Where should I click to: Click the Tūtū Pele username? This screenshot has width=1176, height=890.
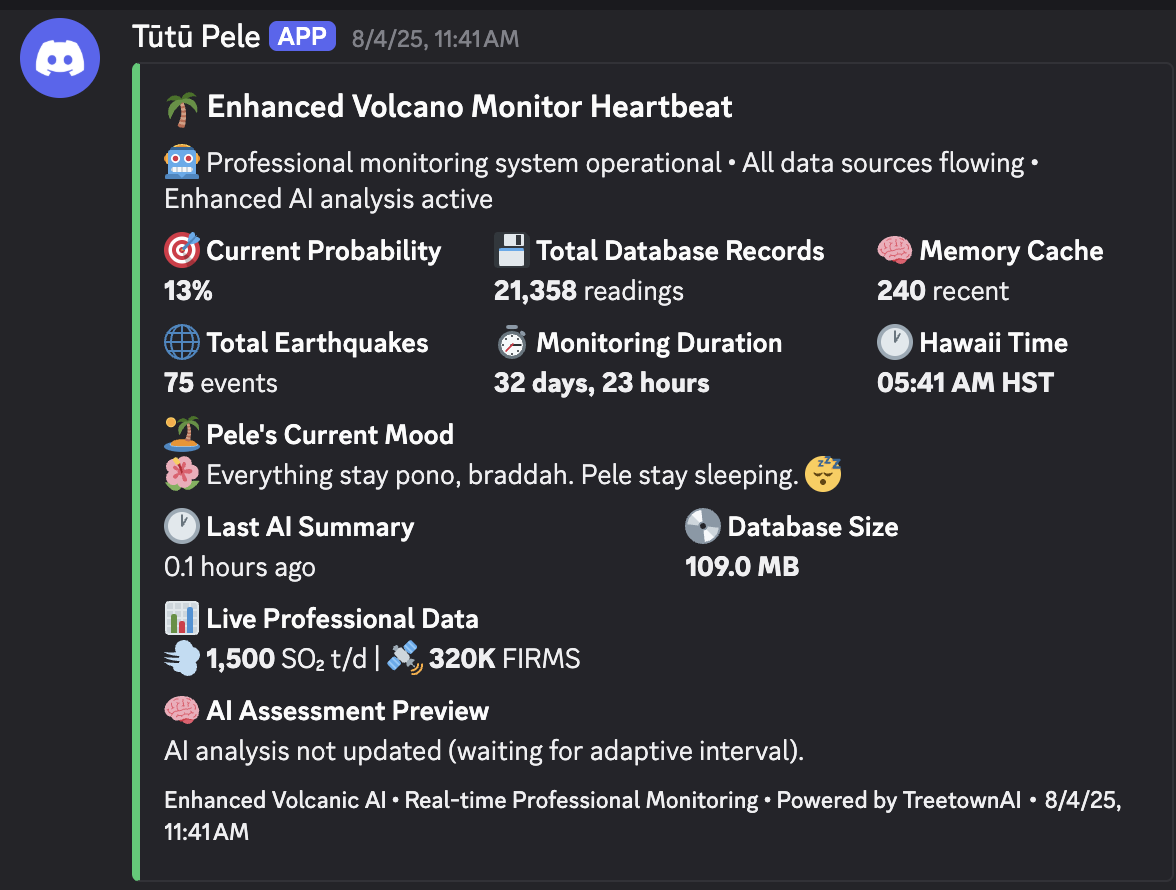(x=195, y=38)
